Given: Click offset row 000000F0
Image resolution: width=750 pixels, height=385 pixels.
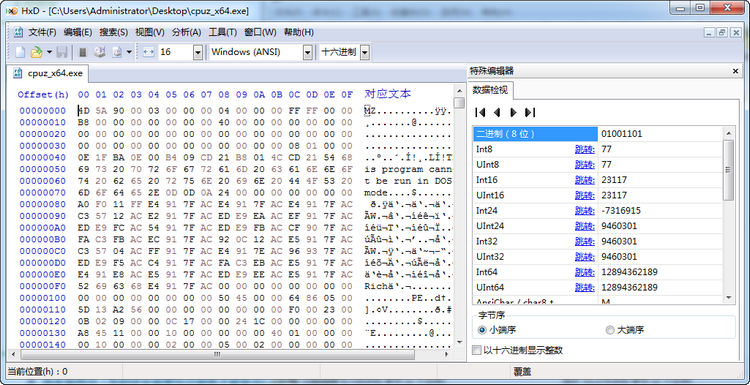Looking at the screenshot, I should (43, 286).
